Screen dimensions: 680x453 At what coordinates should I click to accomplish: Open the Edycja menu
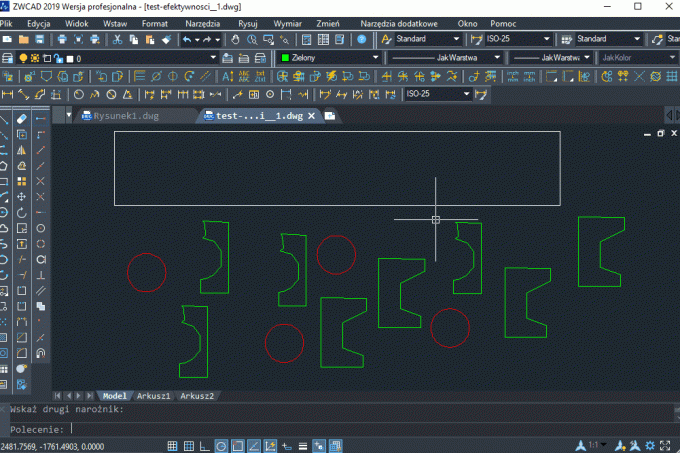tap(39, 24)
